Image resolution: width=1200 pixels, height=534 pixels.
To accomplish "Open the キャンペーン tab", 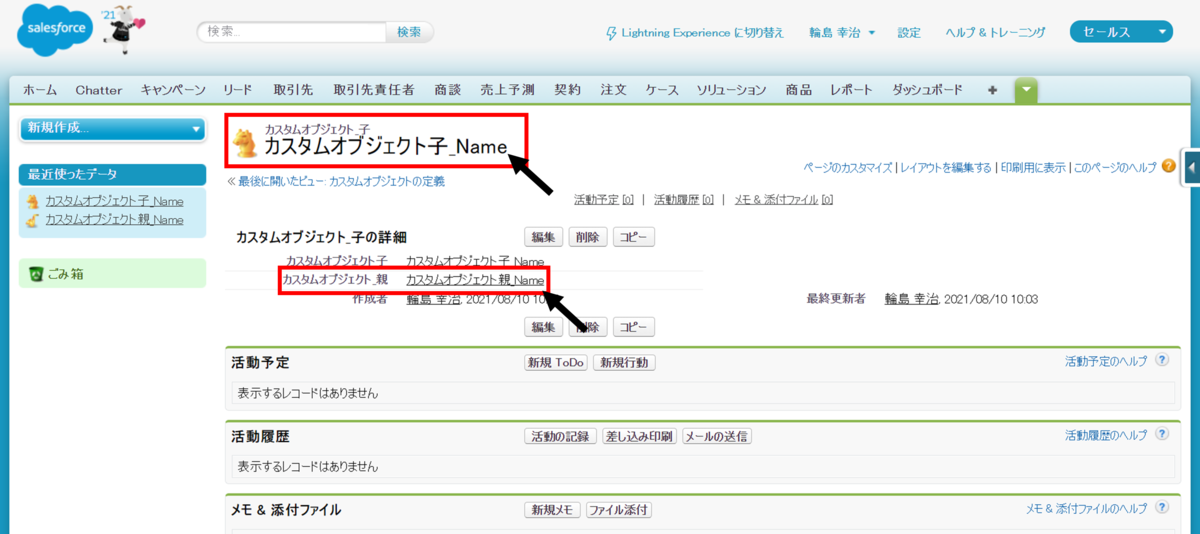I will 173,90.
